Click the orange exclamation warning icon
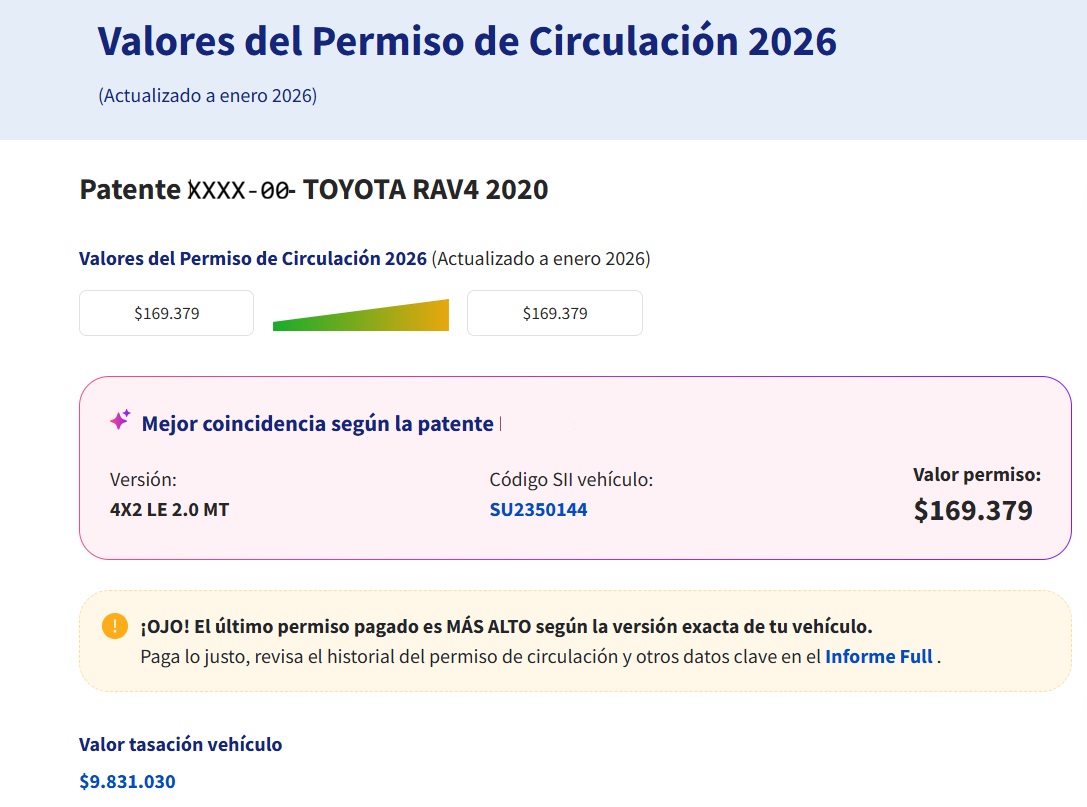Viewport: 1087px width, 807px height. (x=113, y=625)
